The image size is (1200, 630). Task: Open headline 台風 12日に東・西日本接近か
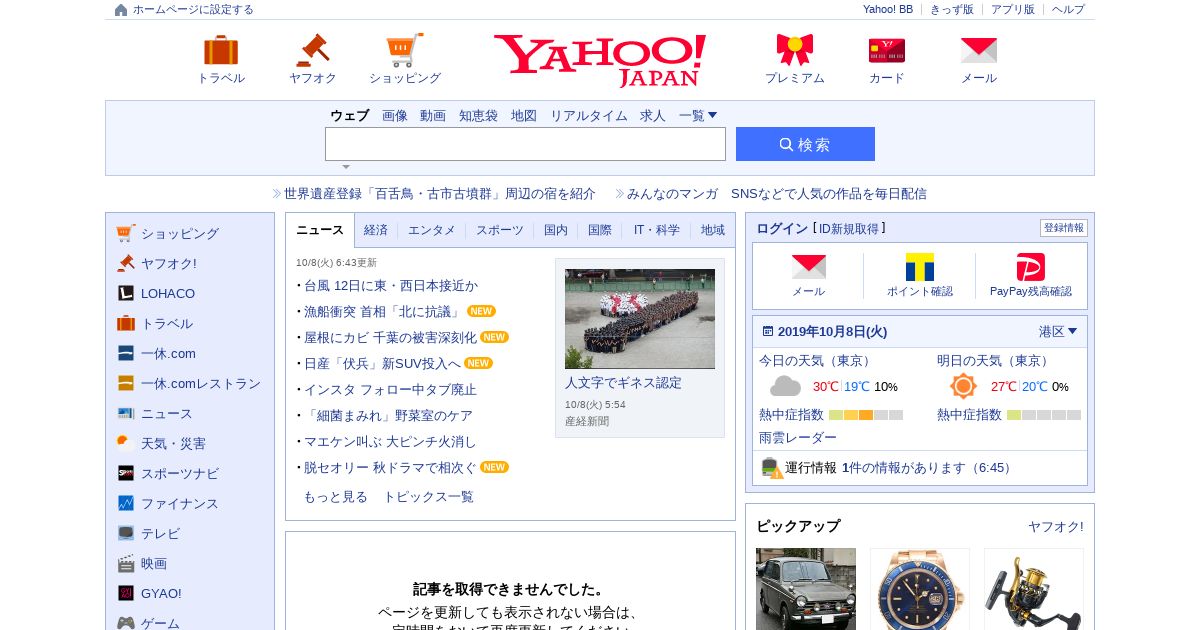(391, 285)
